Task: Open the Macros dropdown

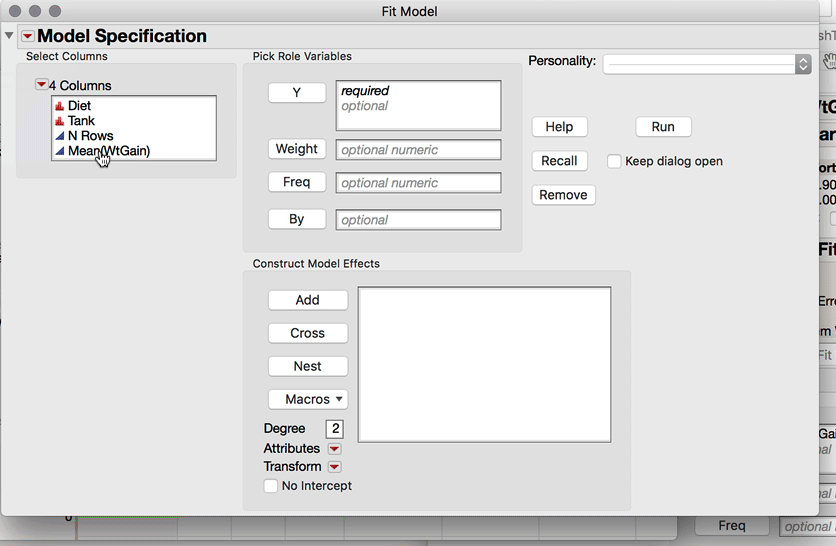Action: (x=308, y=399)
